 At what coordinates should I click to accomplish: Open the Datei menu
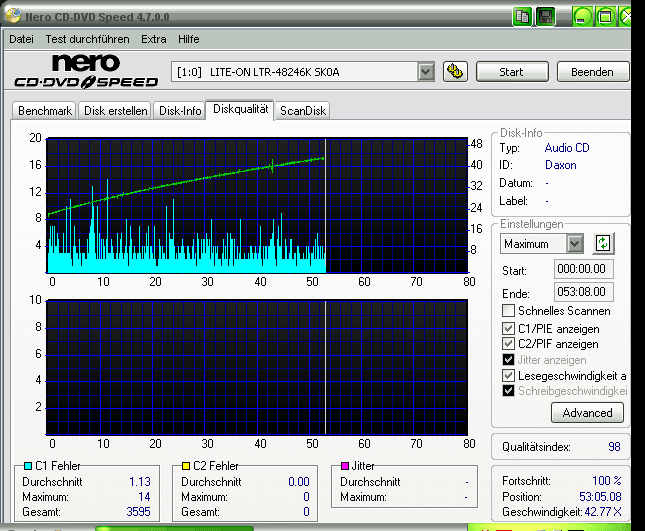21,39
